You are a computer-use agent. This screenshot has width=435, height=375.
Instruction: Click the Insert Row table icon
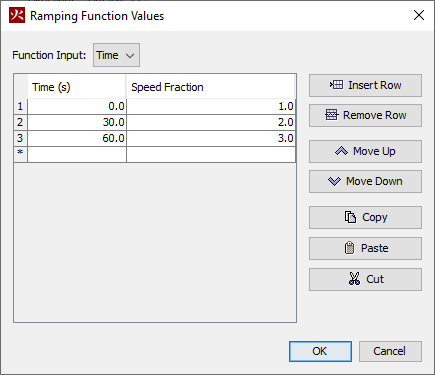point(336,85)
